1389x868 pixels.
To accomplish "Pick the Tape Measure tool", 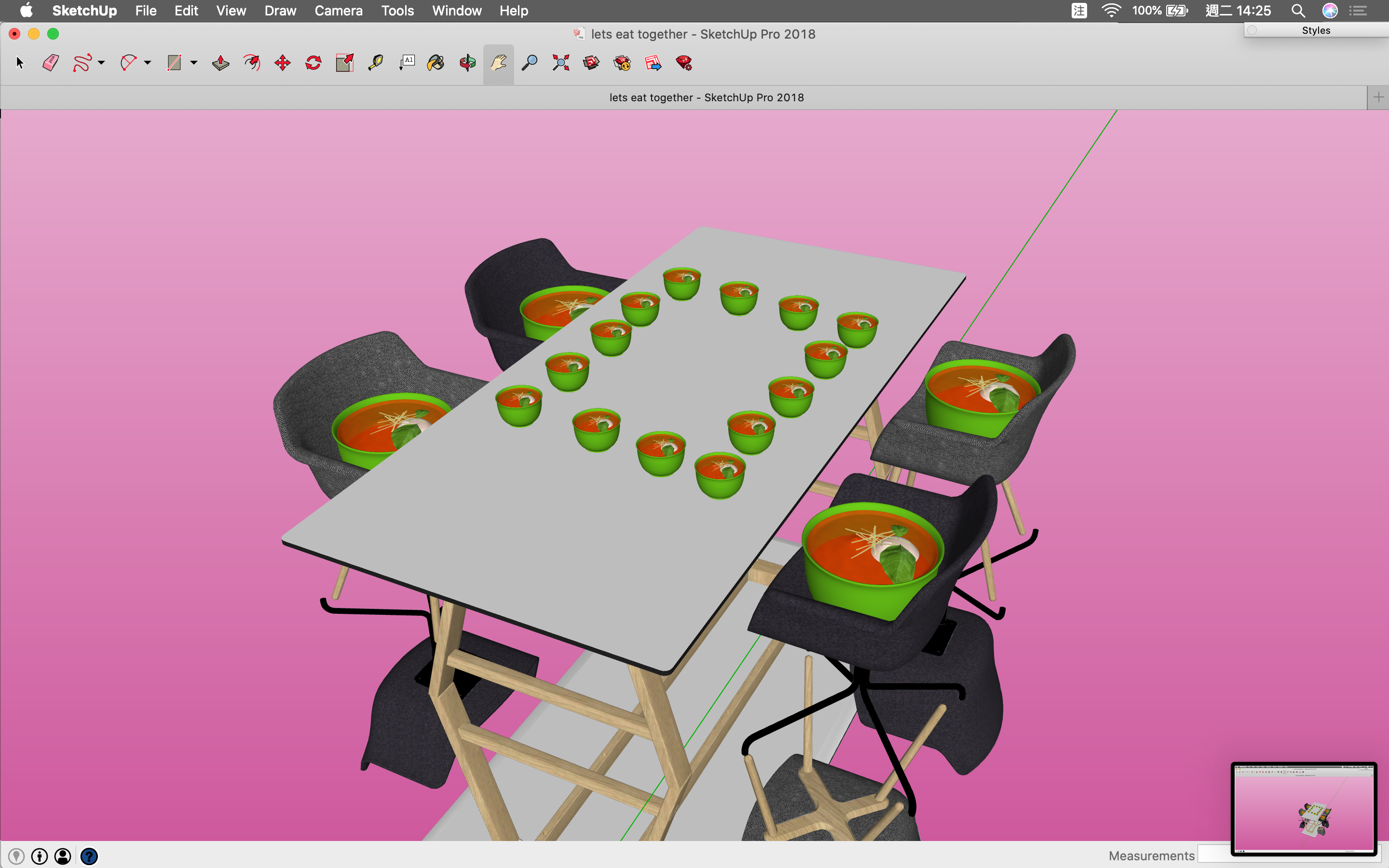I will tap(375, 63).
